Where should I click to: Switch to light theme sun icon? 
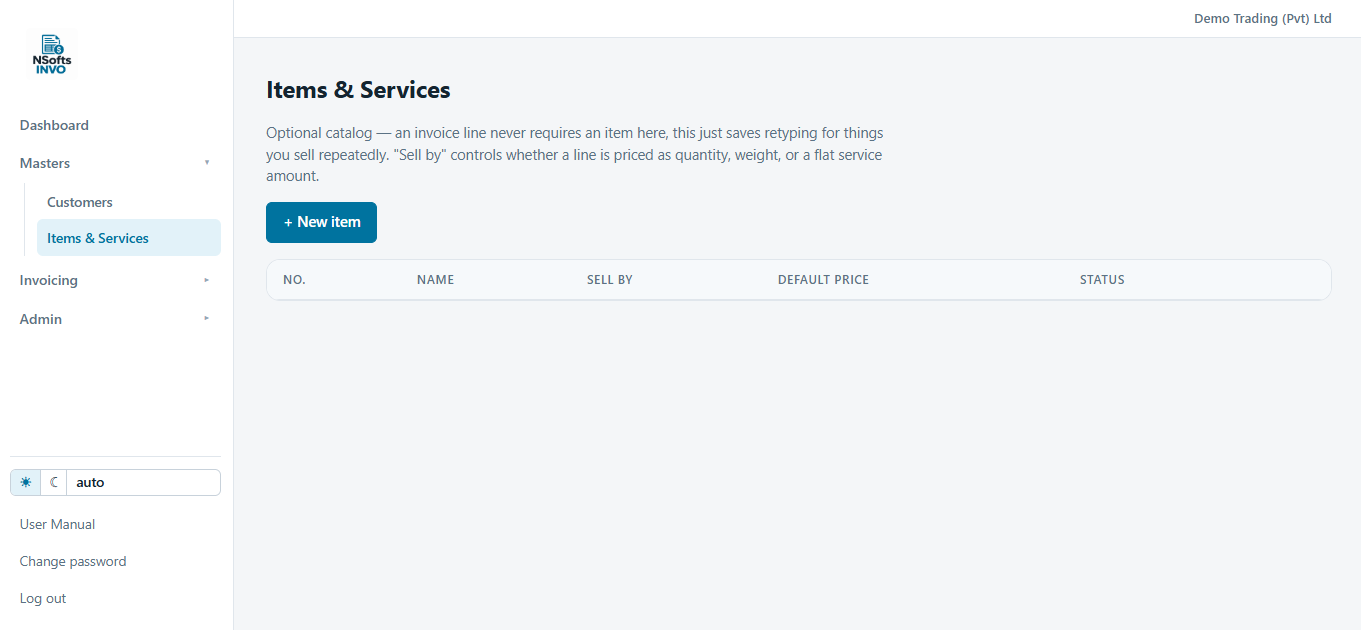coord(26,482)
